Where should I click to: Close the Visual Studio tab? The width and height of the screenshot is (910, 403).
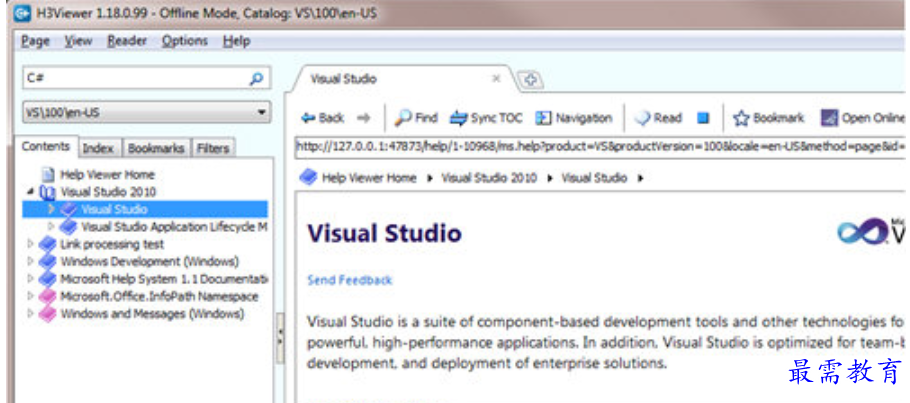[x=496, y=79]
